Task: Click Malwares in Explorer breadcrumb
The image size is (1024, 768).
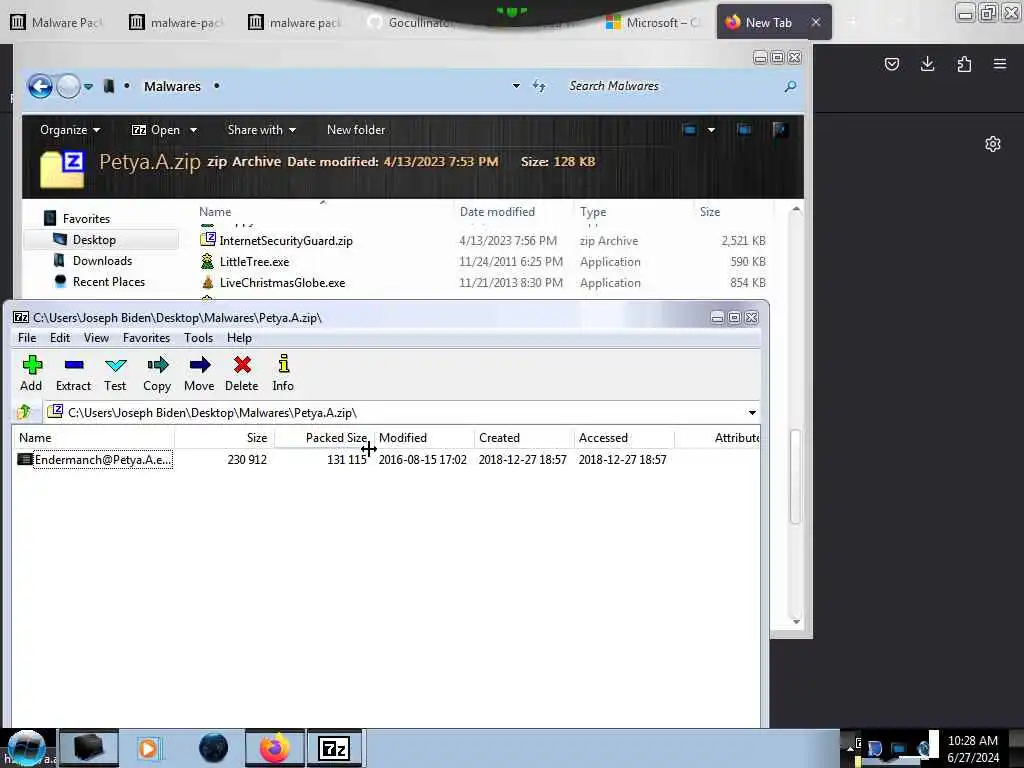Action: pos(172,86)
